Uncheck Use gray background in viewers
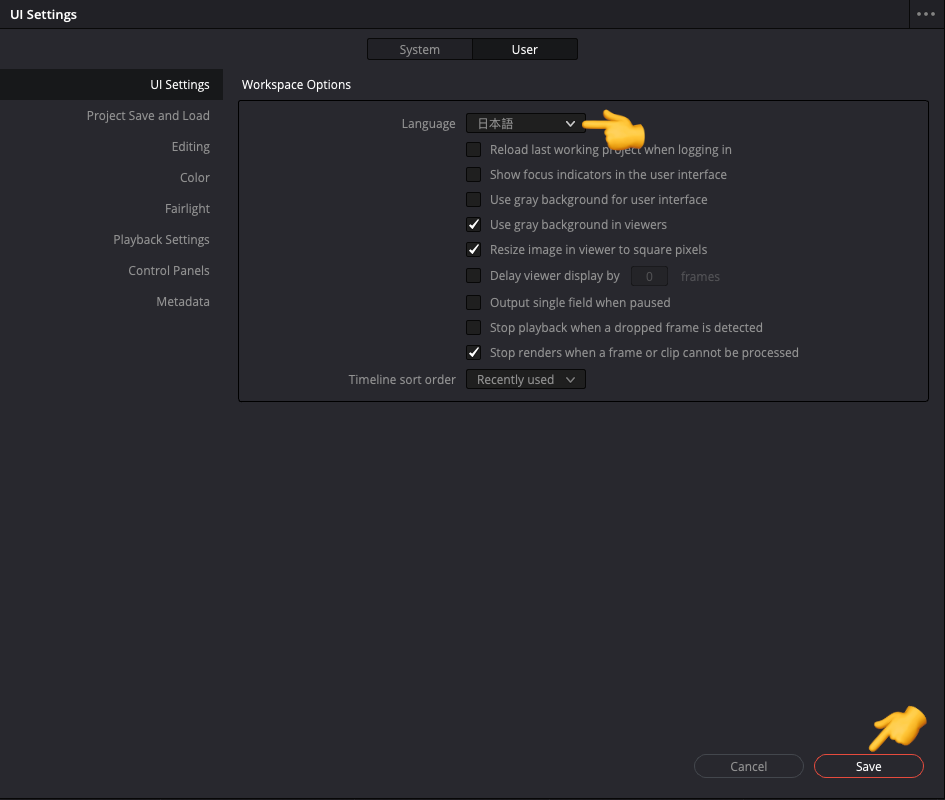 [474, 225]
